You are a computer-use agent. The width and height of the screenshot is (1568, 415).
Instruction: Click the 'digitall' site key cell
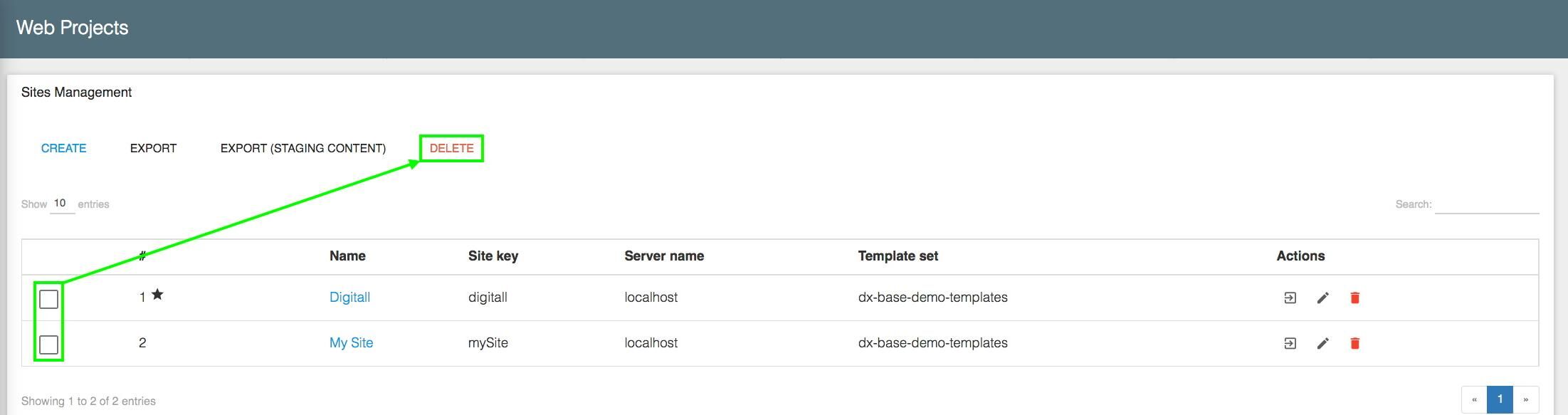pyautogui.click(x=488, y=298)
